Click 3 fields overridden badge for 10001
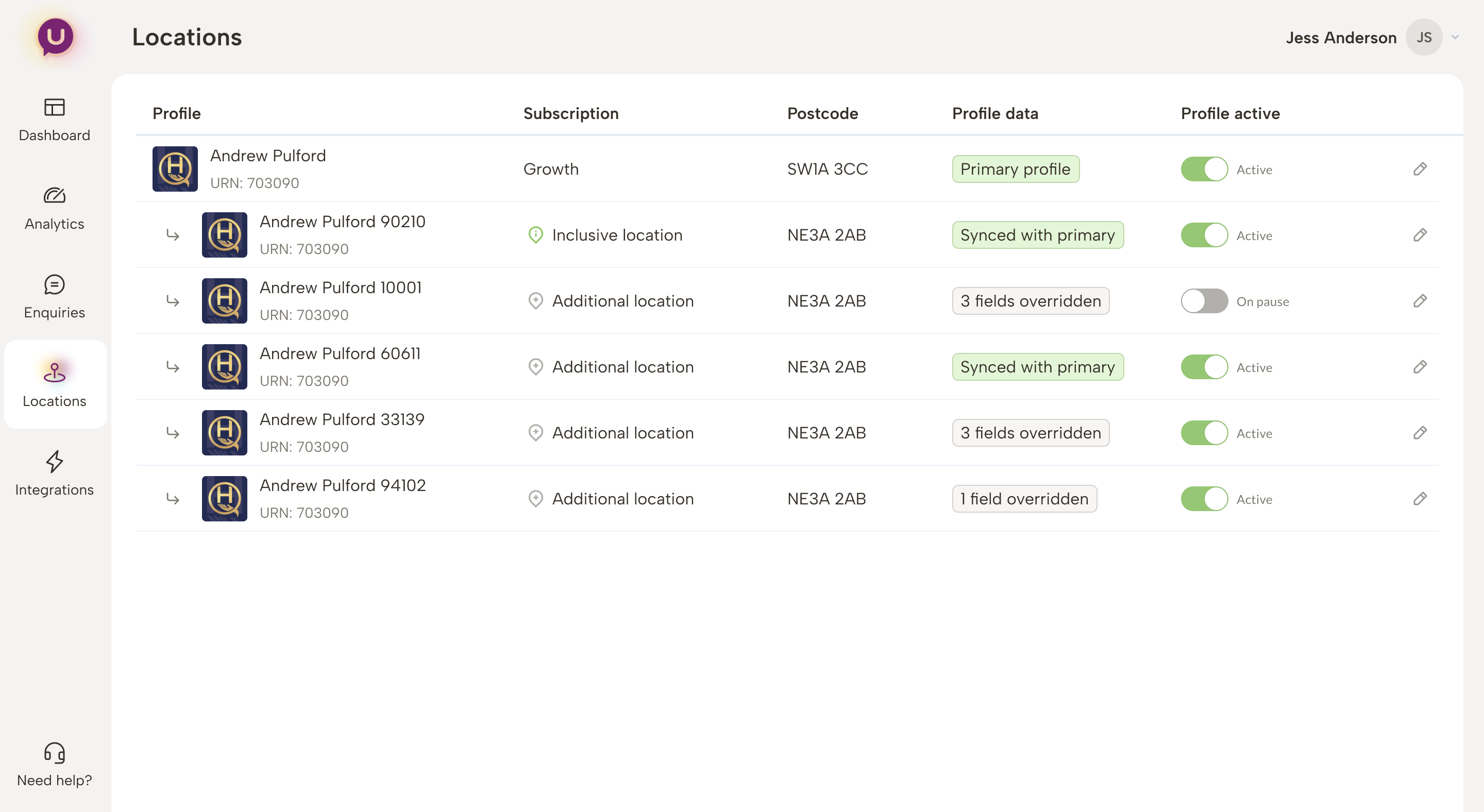Viewport: 1484px width, 812px height. (x=1031, y=301)
